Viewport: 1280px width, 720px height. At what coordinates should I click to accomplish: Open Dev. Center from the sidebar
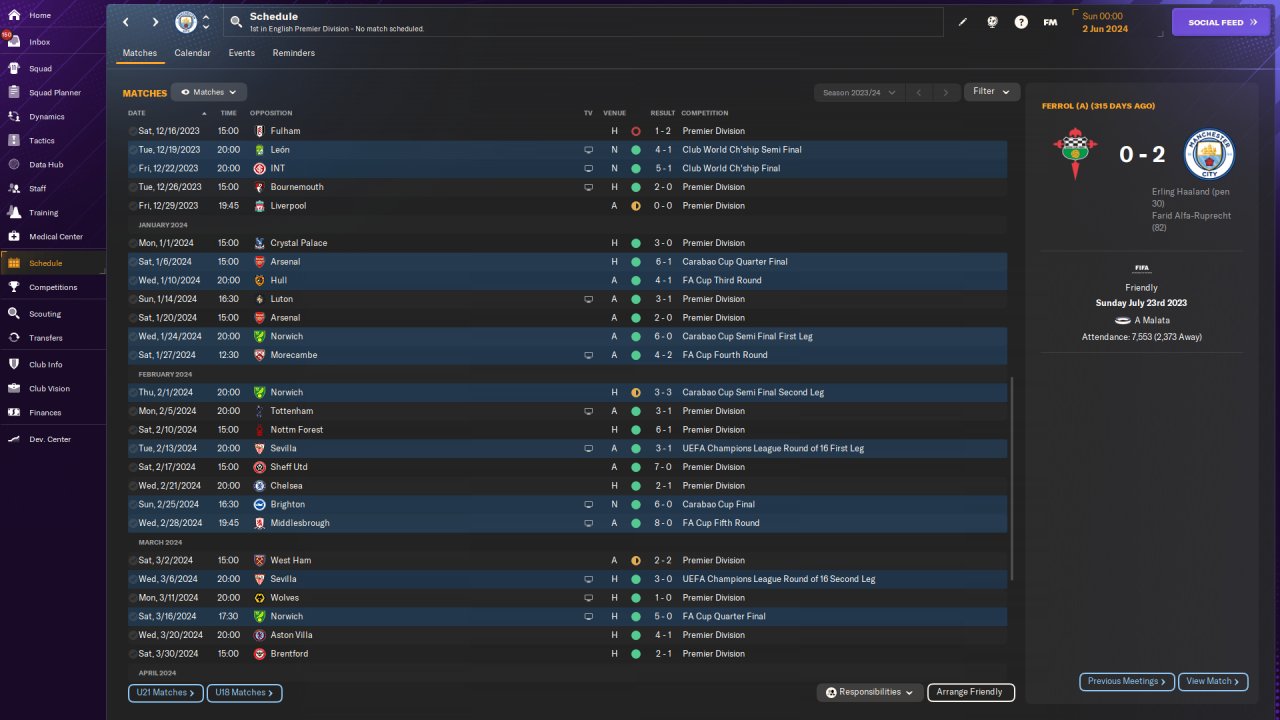[x=53, y=440]
